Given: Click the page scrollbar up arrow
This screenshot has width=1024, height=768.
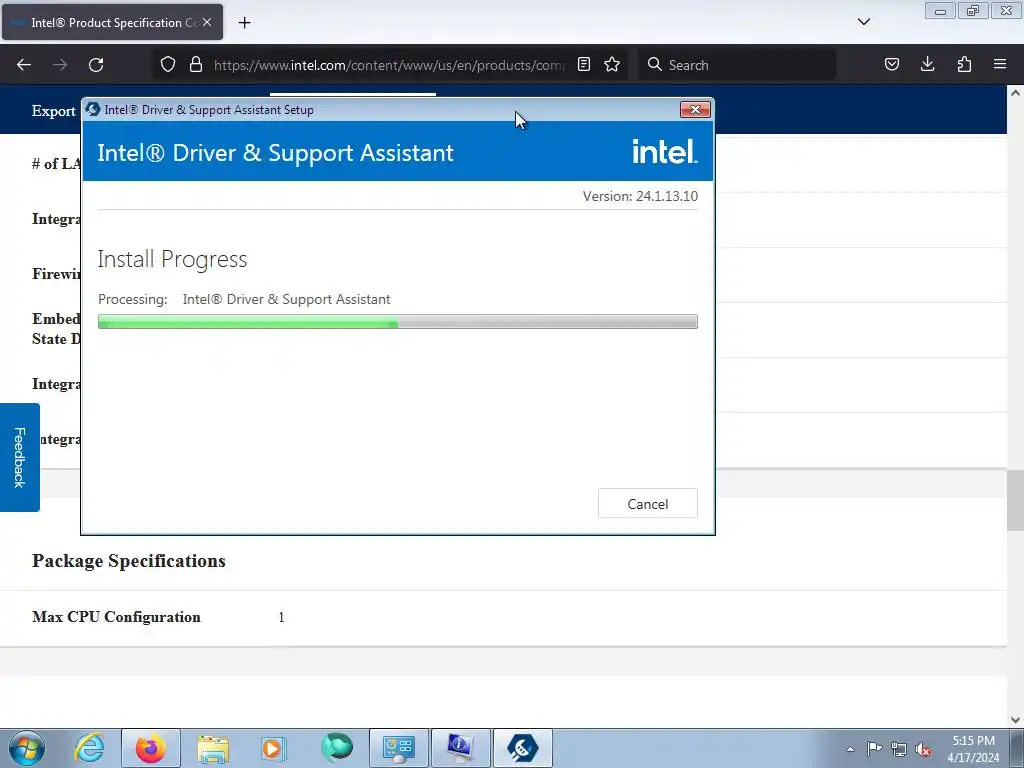Looking at the screenshot, I should [x=1015, y=93].
